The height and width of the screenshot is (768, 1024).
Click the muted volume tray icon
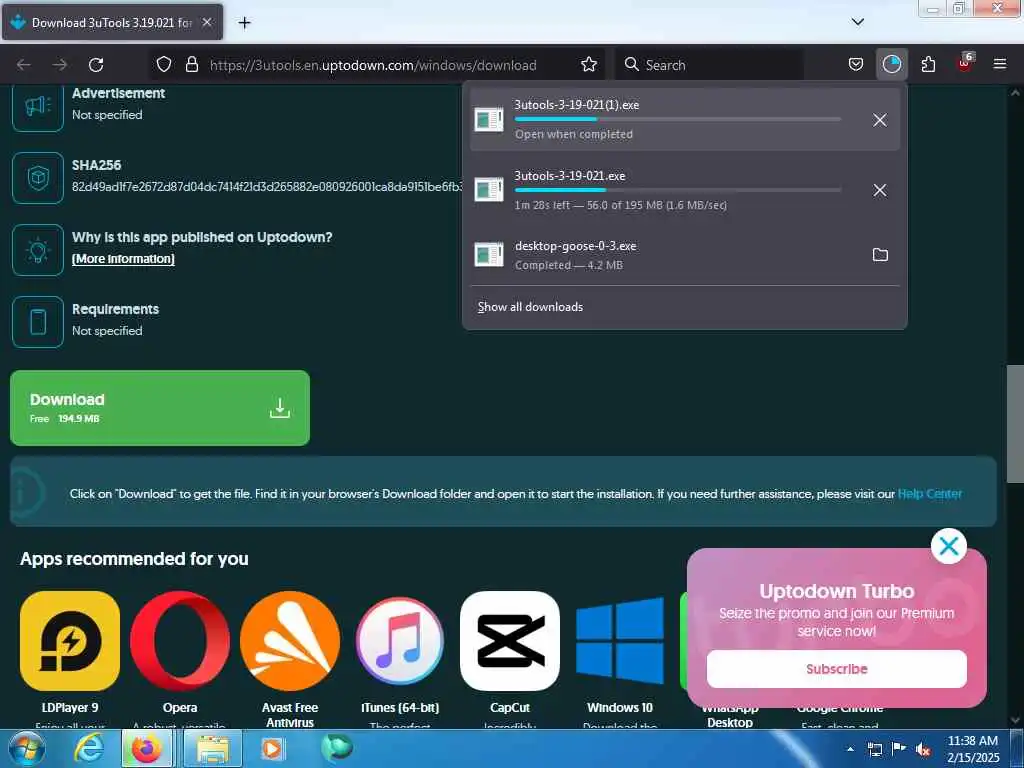click(x=923, y=749)
